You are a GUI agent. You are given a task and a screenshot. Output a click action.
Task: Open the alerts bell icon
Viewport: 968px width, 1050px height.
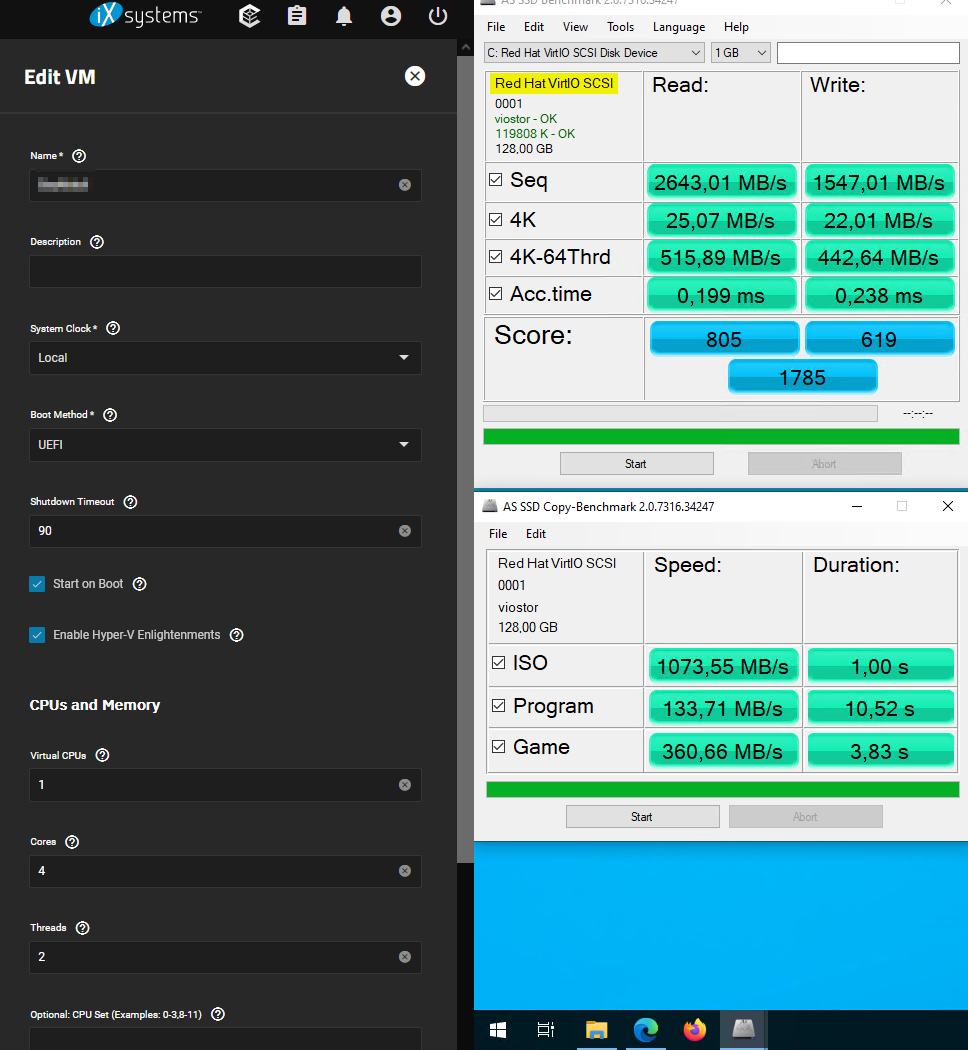[x=344, y=16]
